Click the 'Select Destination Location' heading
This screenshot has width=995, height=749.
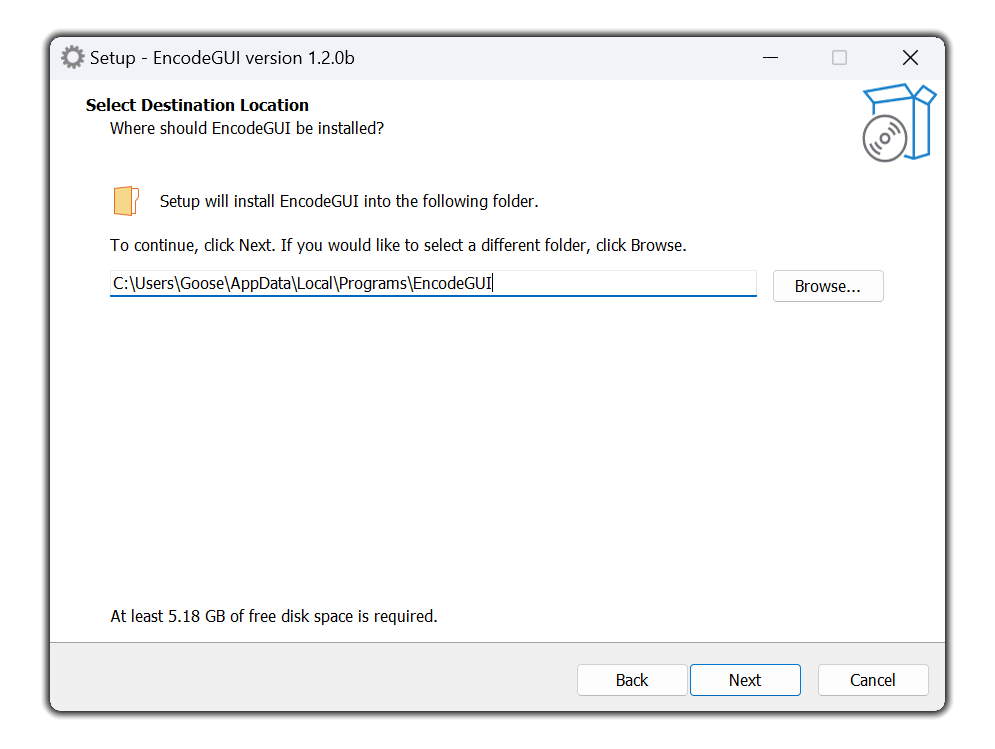[x=197, y=105]
